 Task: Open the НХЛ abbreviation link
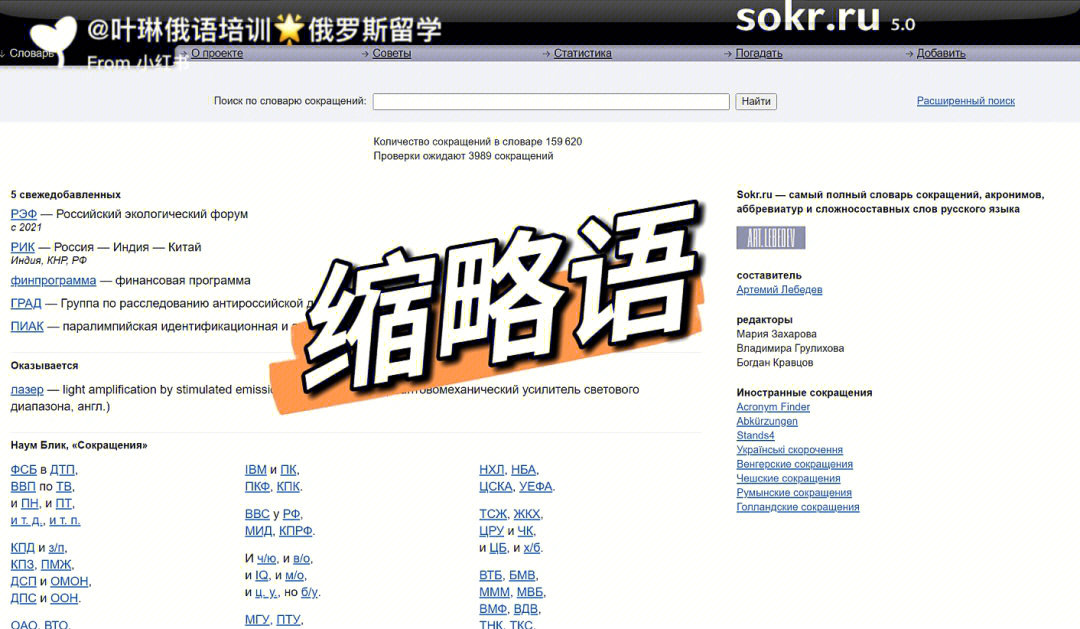tap(492, 470)
